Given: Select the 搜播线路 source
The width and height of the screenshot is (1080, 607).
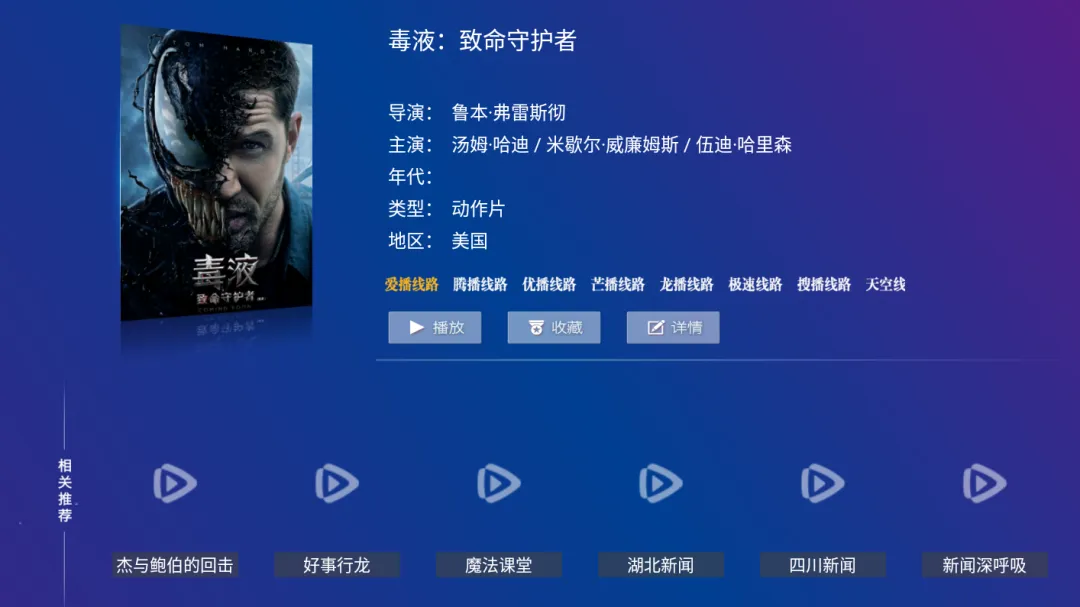Looking at the screenshot, I should [x=824, y=285].
